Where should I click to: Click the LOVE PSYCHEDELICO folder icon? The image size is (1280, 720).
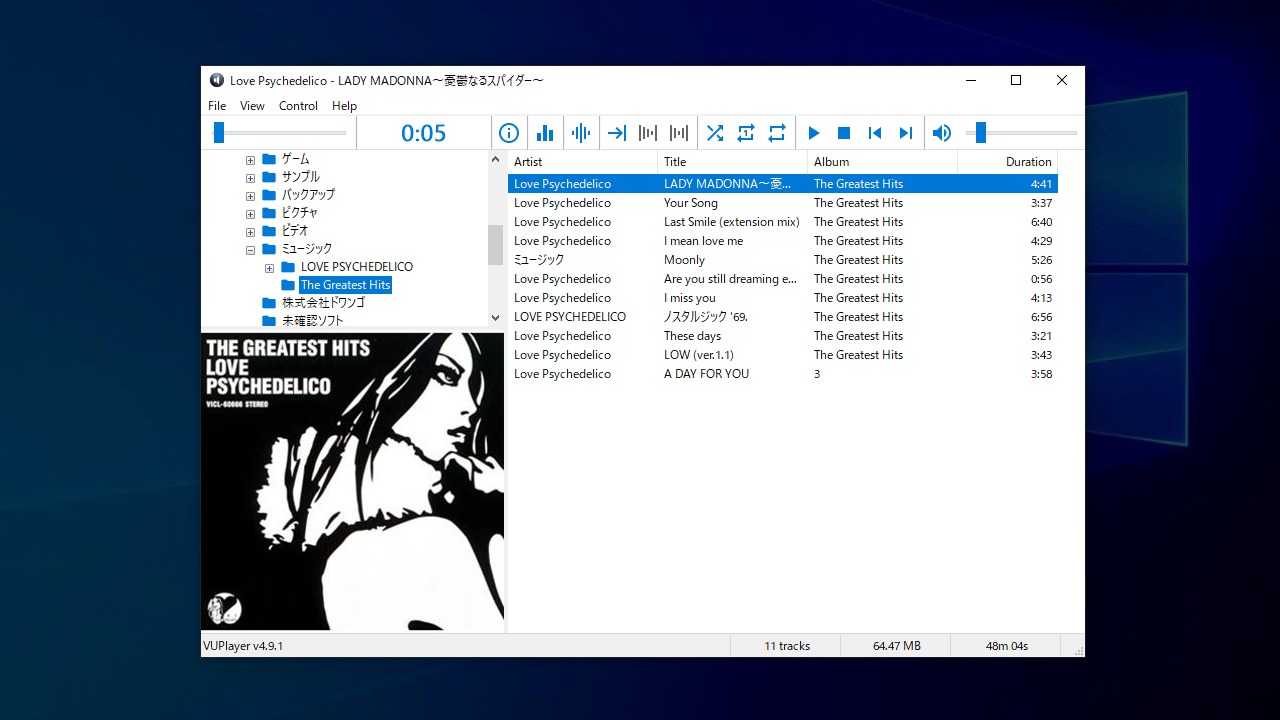pyautogui.click(x=288, y=267)
